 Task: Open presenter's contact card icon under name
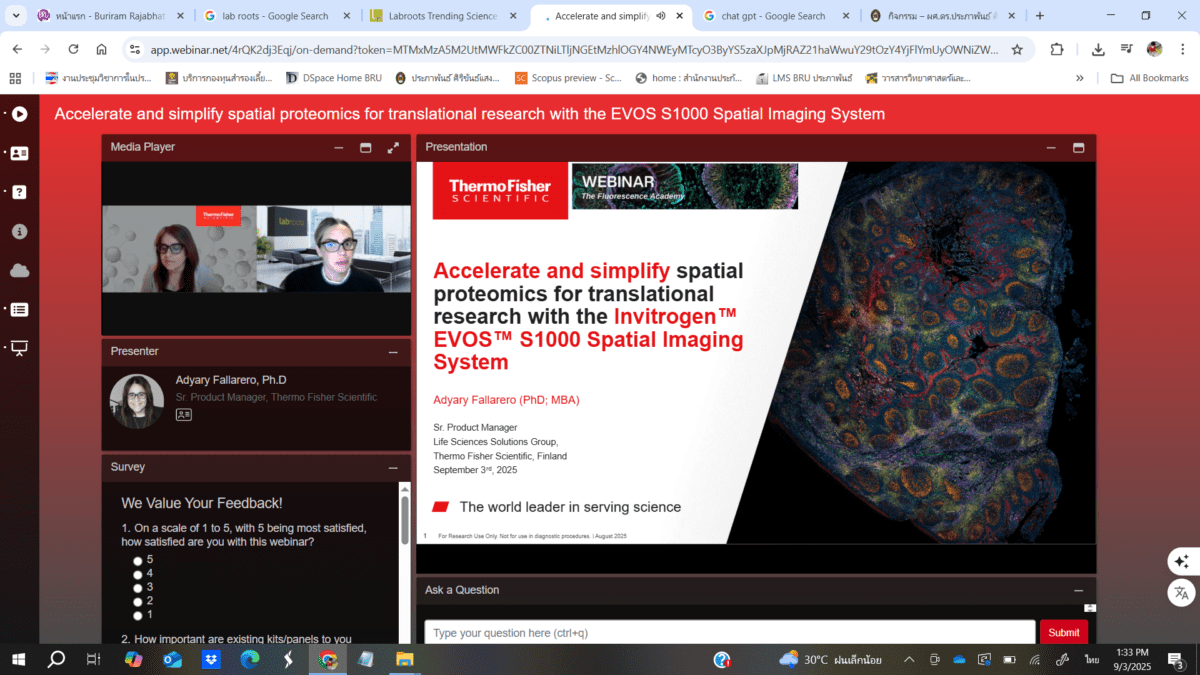pyautogui.click(x=184, y=414)
